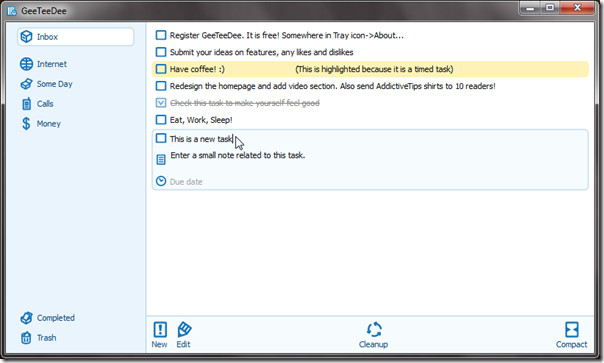Open the Some Day list
This screenshot has width=604, height=363.
click(54, 84)
